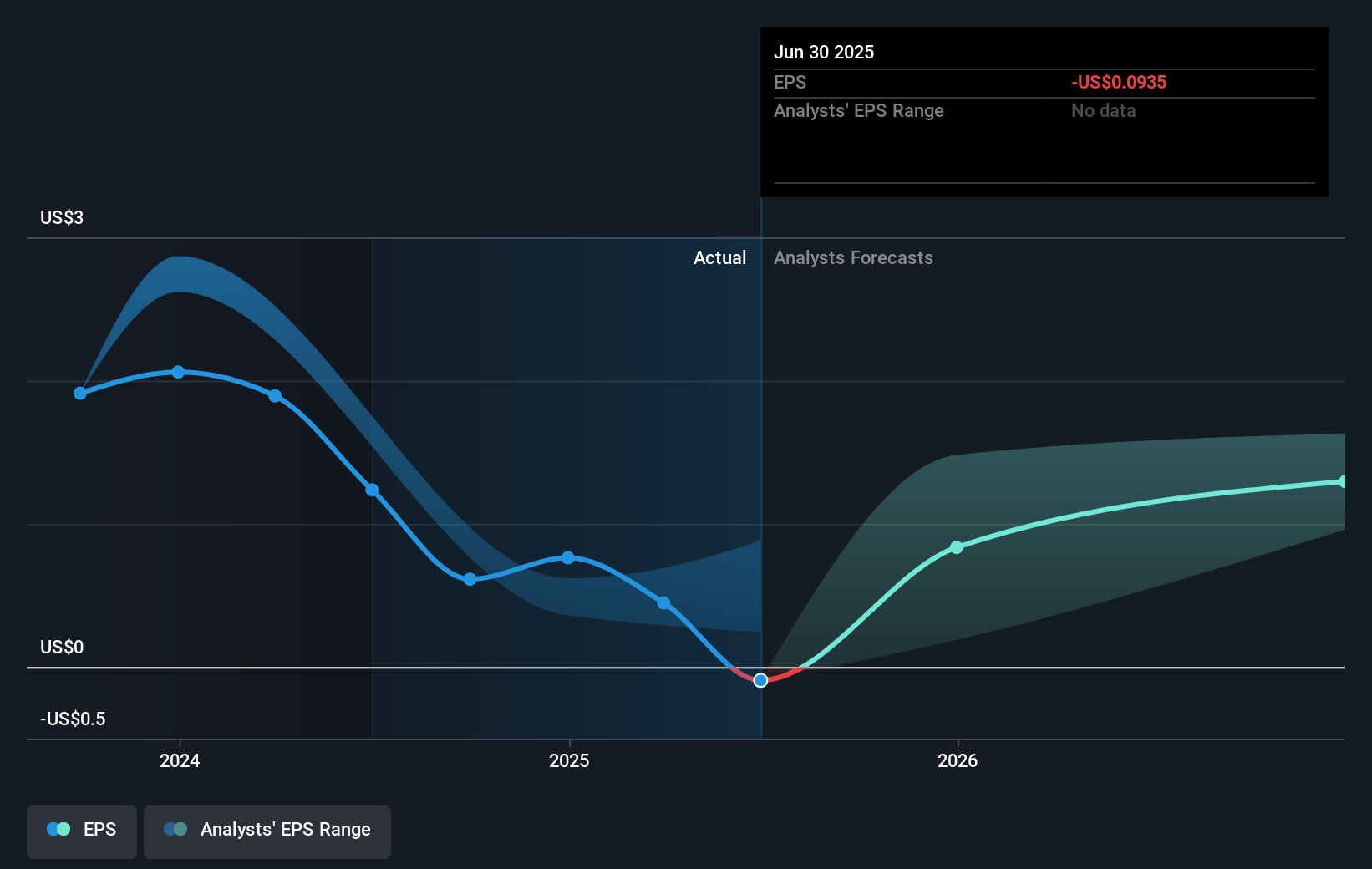Click the 2025 axis label
Viewport: 1372px width, 869px height.
click(x=569, y=761)
